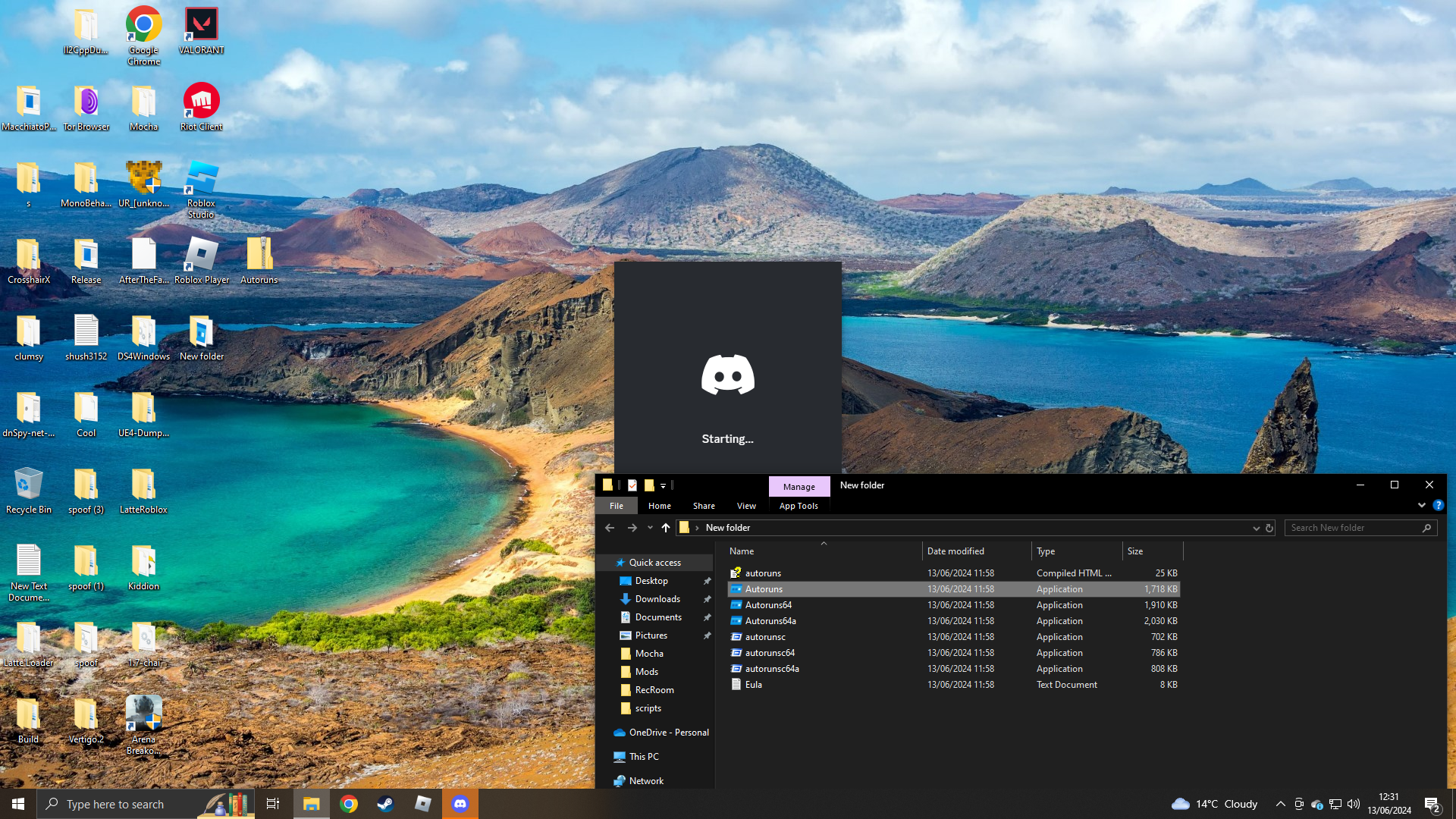Click the New folder quick access icon

(x=649, y=485)
